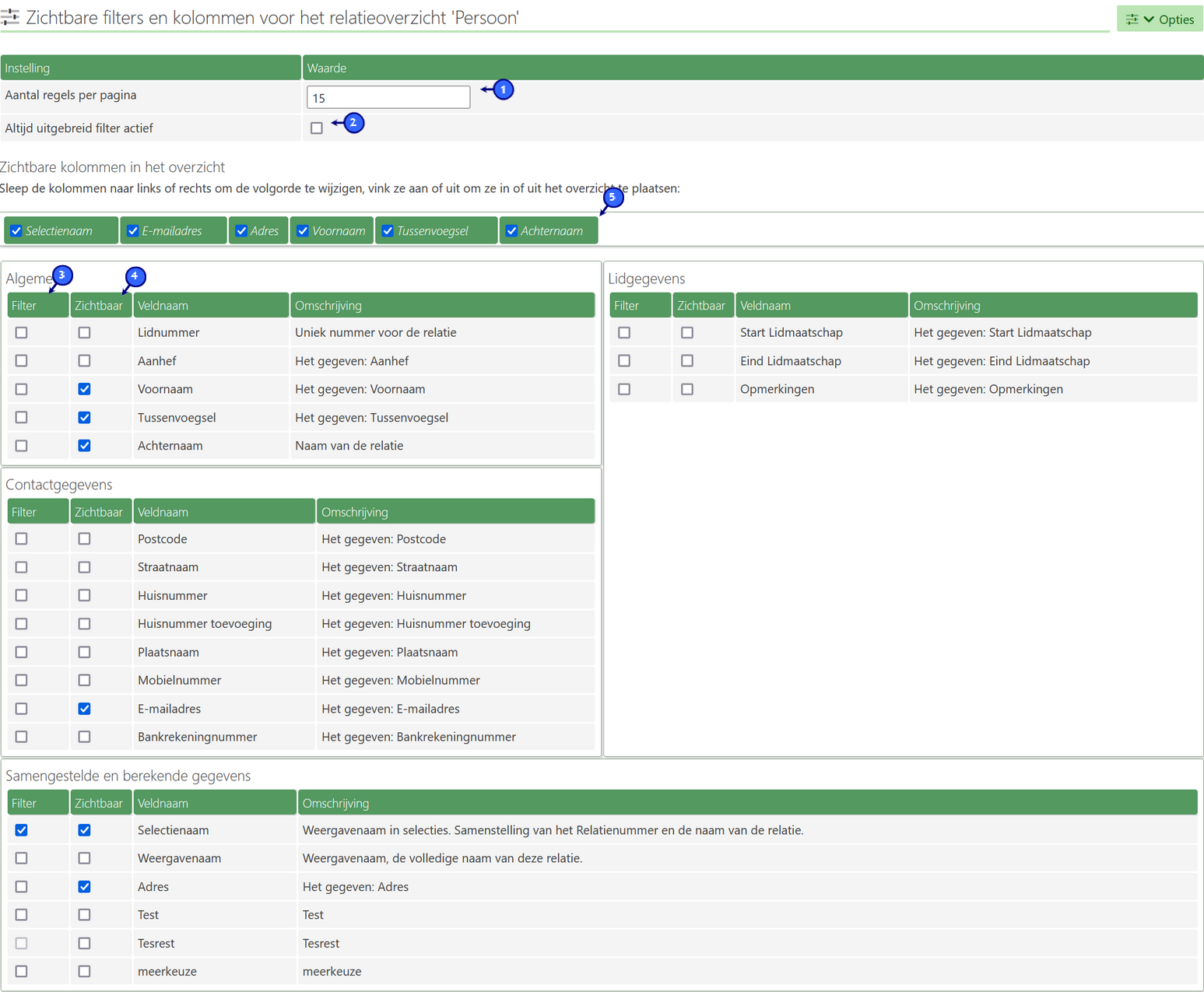Uncheck the Tussenvoegsel column chip
The width and height of the screenshot is (1204, 992).
(x=388, y=231)
